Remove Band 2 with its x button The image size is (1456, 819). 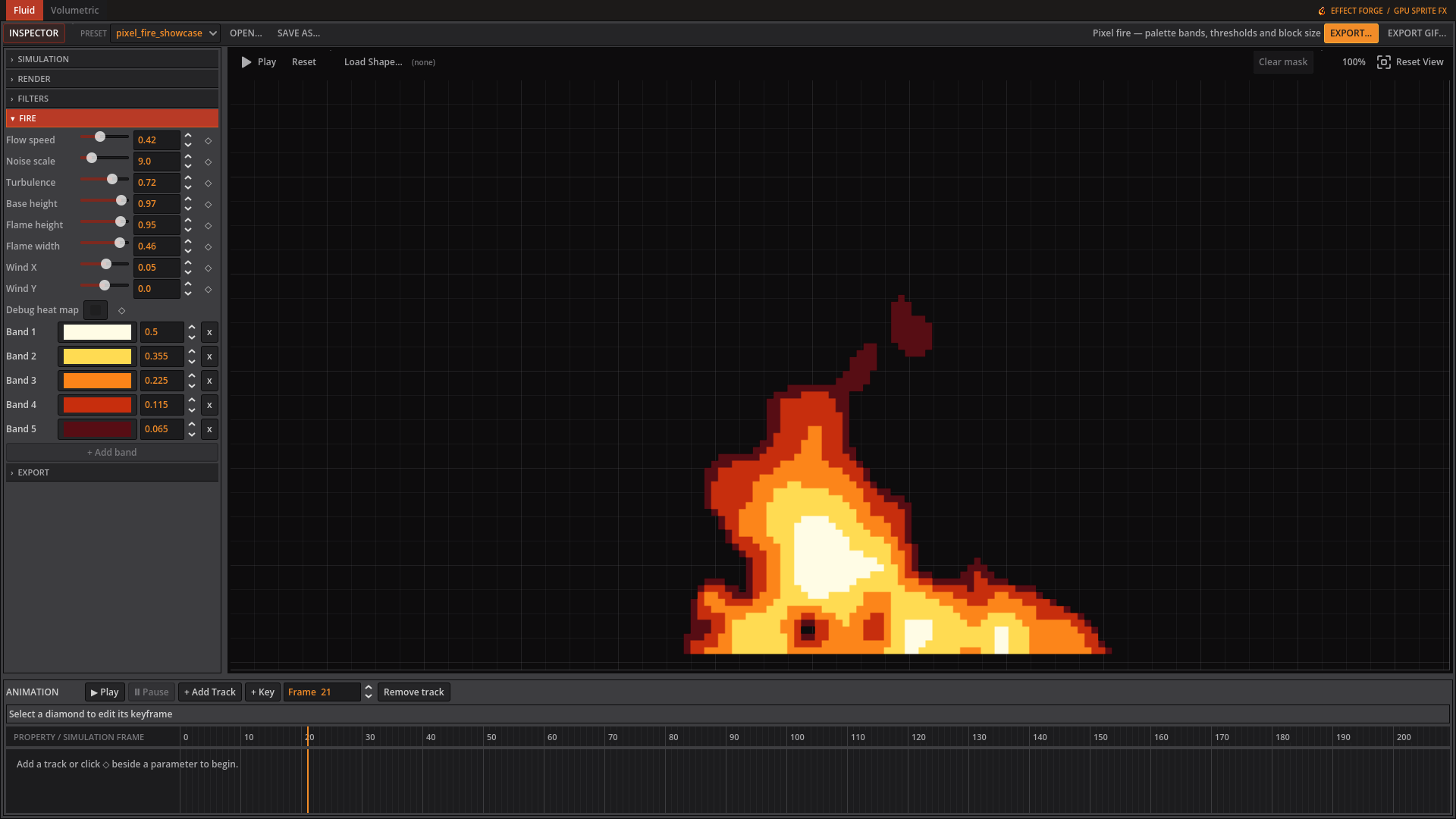(x=209, y=356)
